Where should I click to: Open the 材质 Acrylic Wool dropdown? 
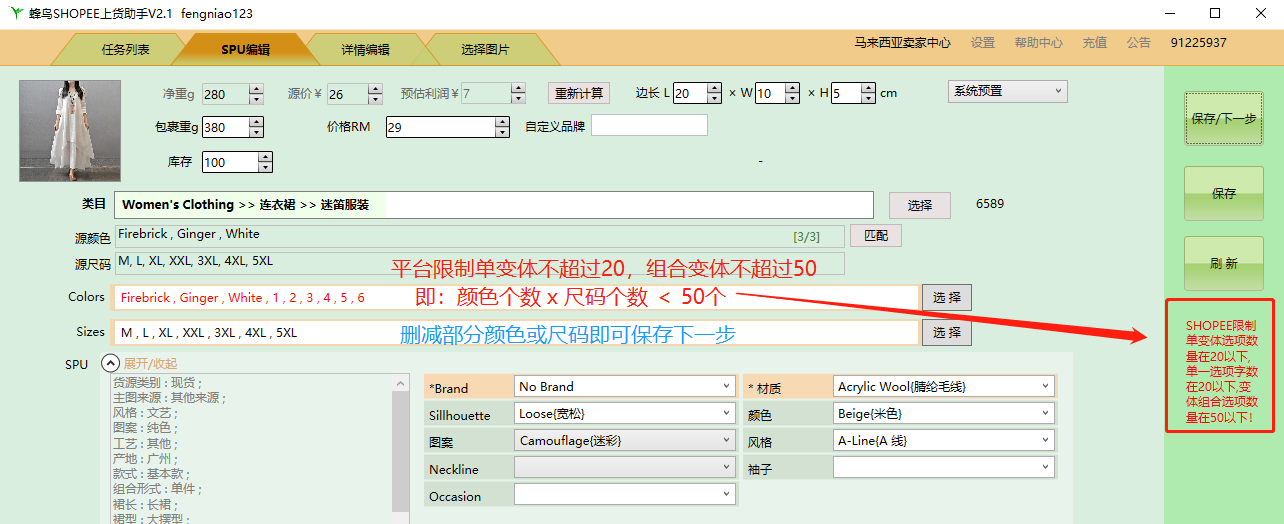click(x=944, y=386)
